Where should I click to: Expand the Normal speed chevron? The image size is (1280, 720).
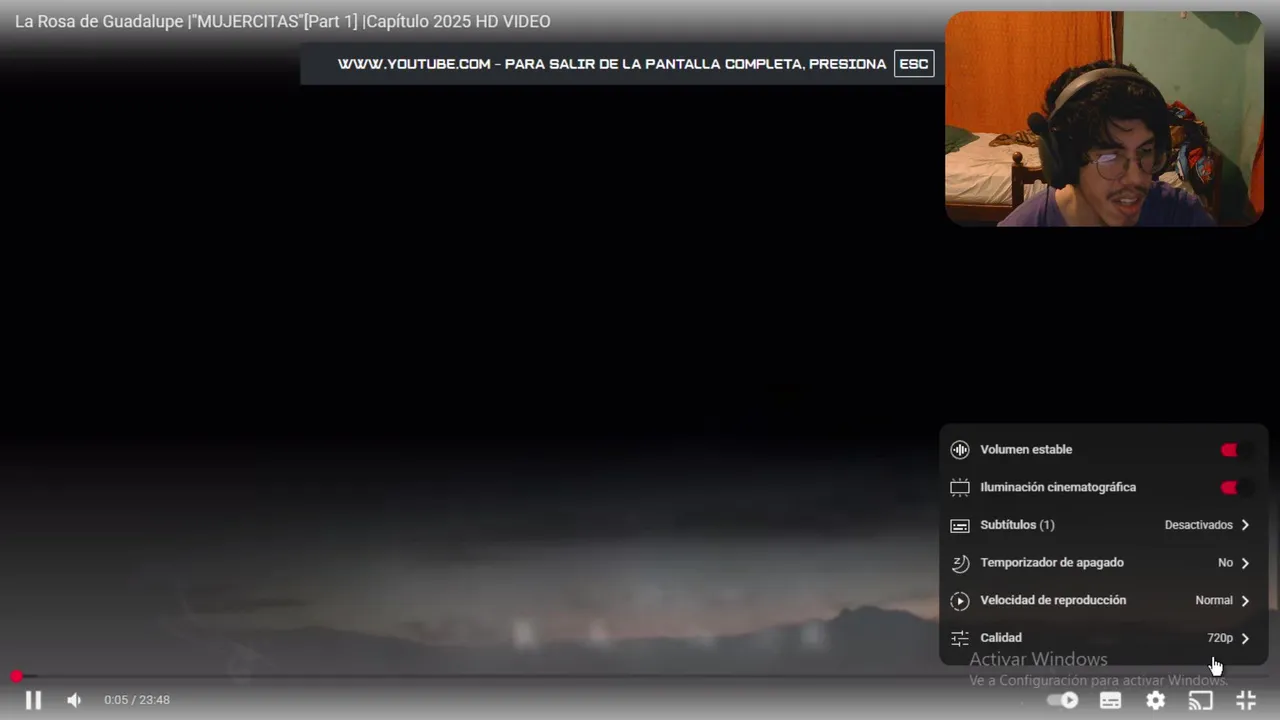(1245, 601)
